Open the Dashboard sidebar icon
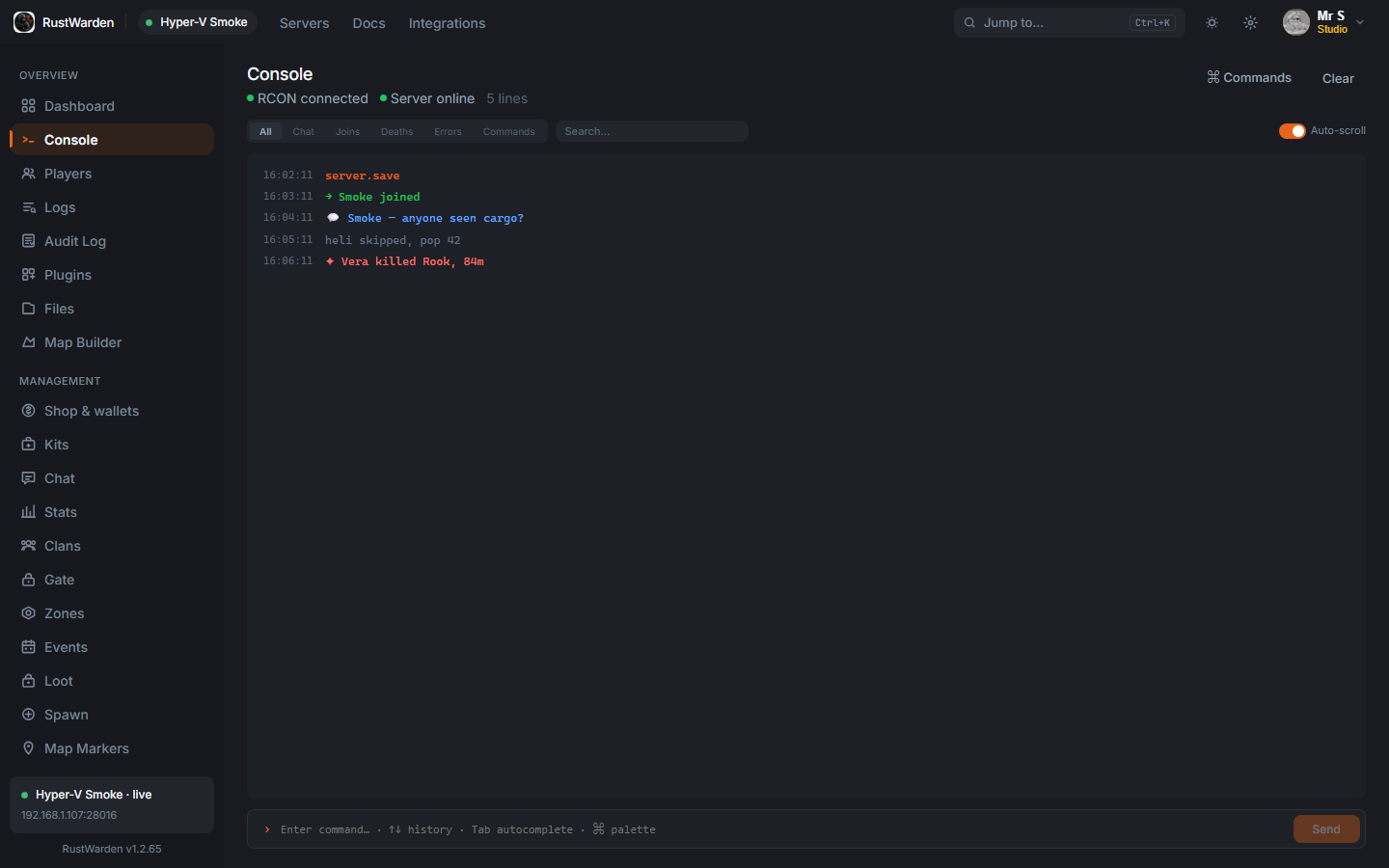Screen dimensions: 1389x868 pyautogui.click(x=28, y=106)
